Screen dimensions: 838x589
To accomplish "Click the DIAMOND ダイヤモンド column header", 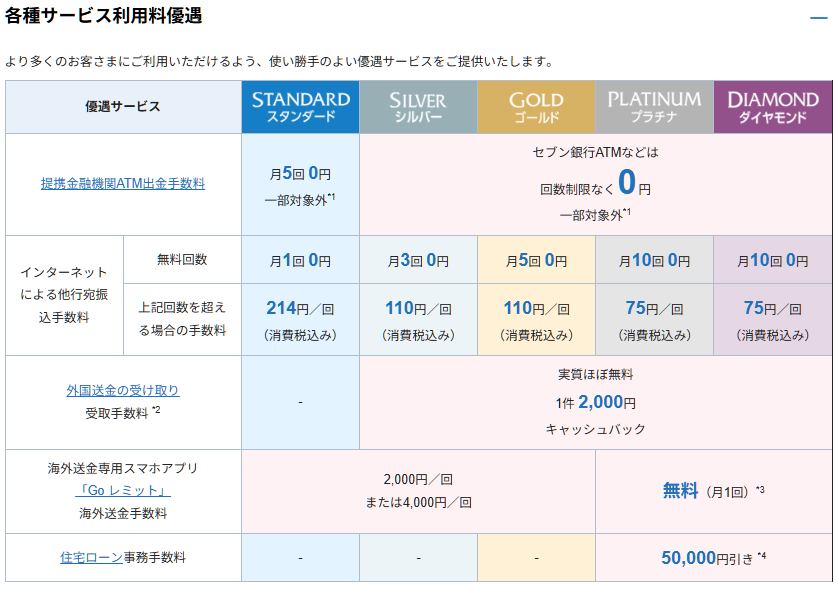I will tap(773, 107).
